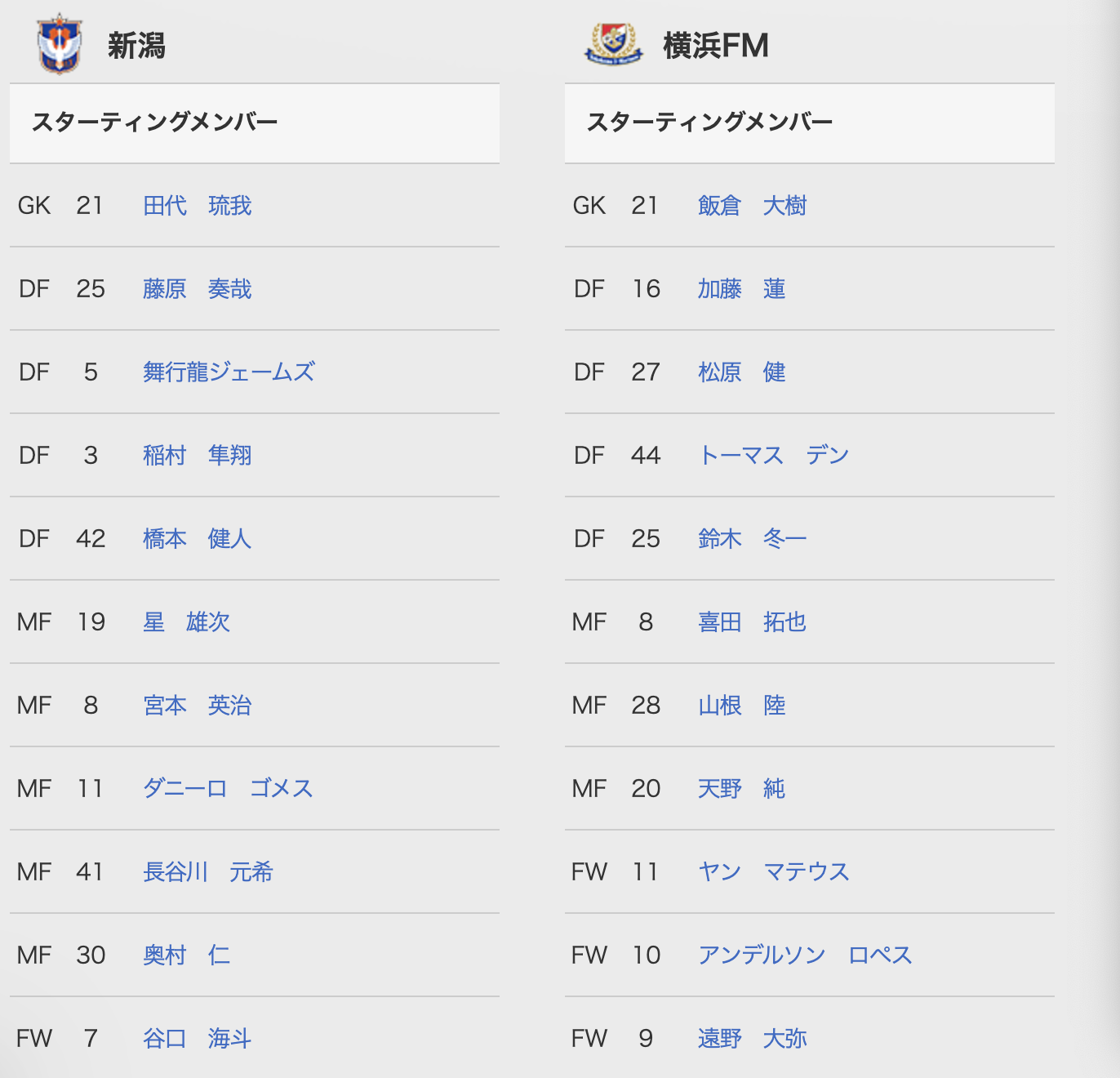Click the Yokohama F. Marinos team crest
The height and width of the screenshot is (1078, 1120).
pos(614,44)
